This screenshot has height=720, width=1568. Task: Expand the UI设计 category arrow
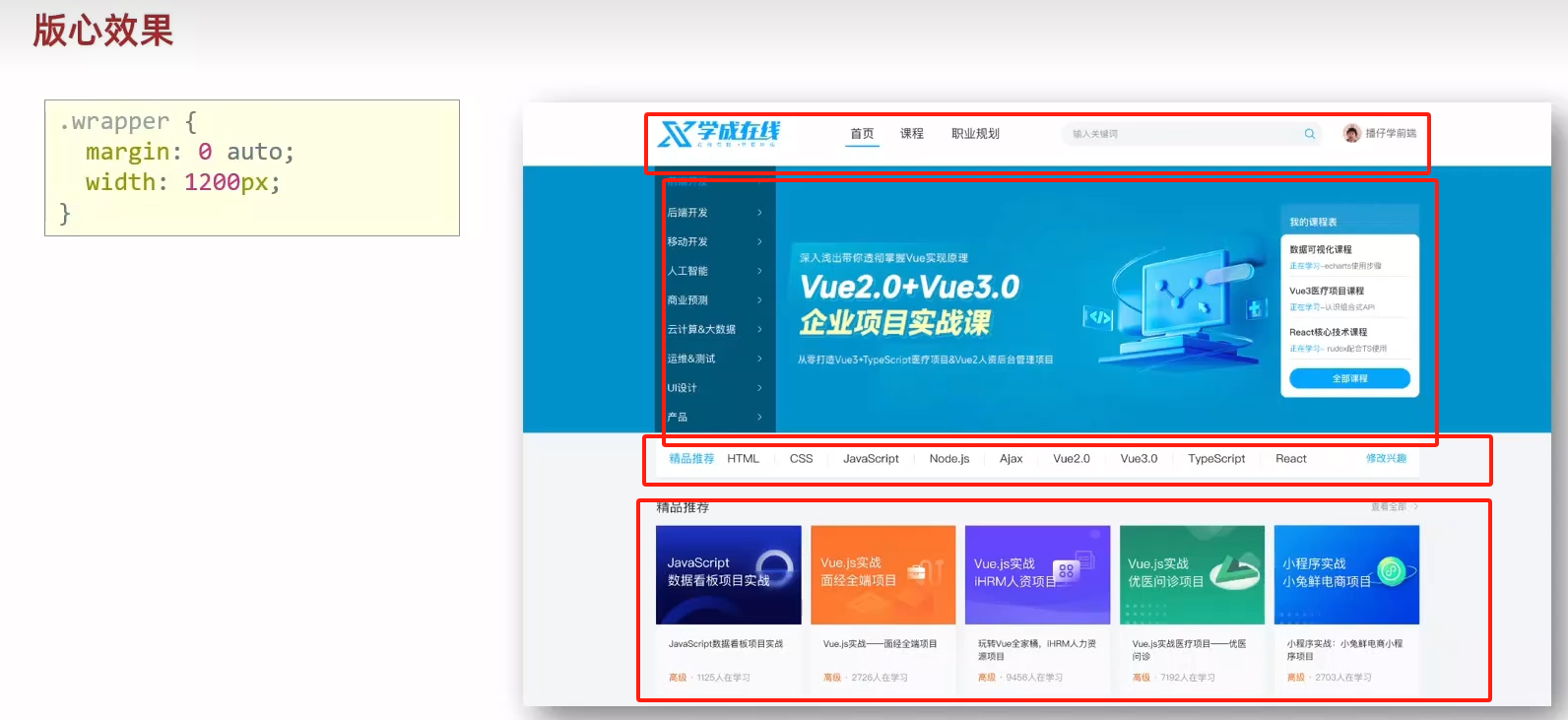pos(759,388)
